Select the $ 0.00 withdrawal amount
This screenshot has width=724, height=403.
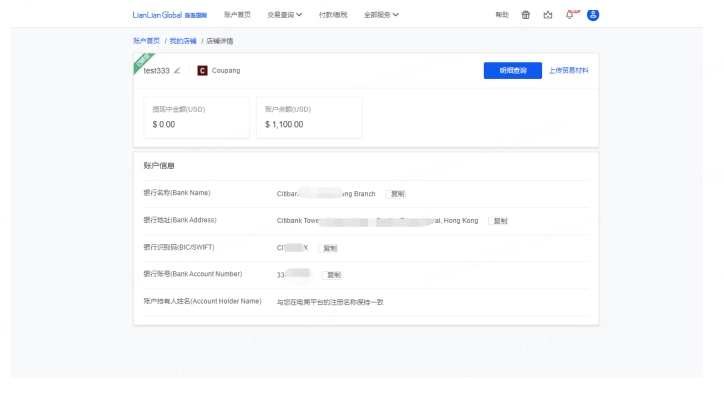pyautogui.click(x=164, y=125)
